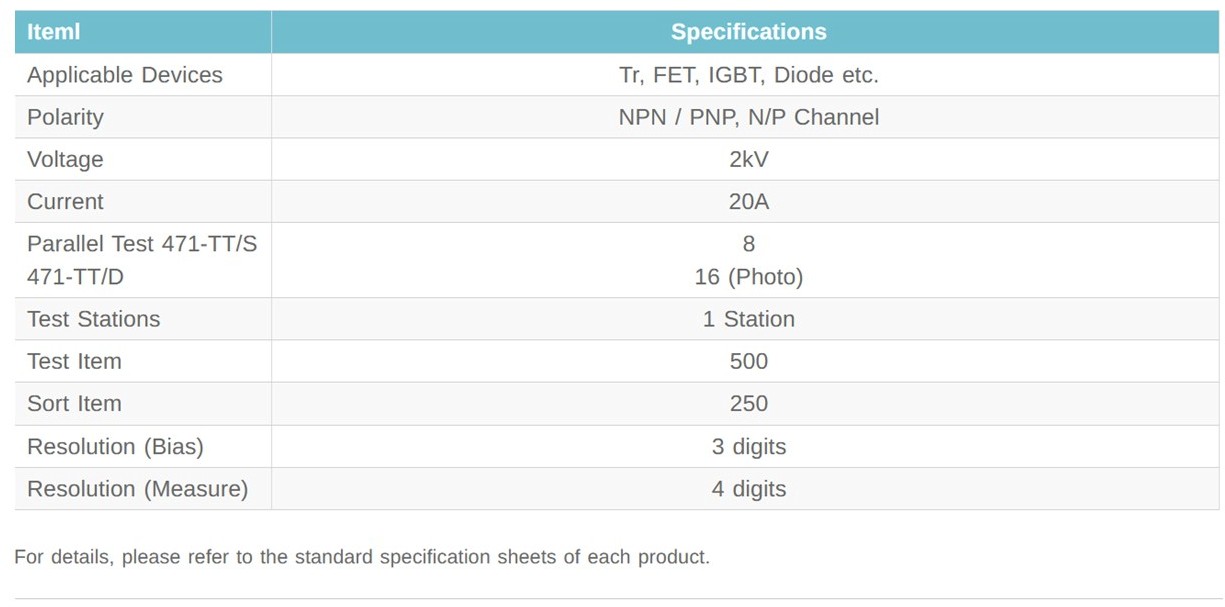The width and height of the screenshot is (1225, 607).
Task: Click the Resolution (Measure) row label
Action: point(137,489)
